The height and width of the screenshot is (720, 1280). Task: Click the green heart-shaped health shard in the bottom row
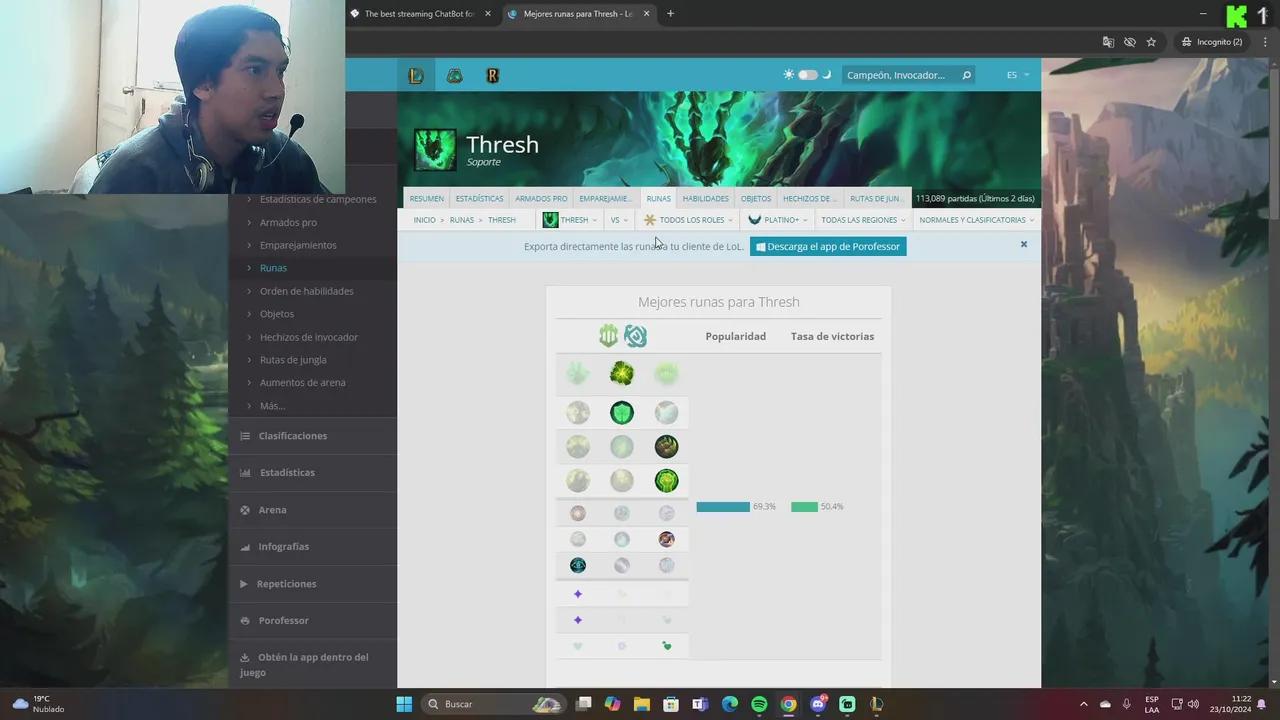[x=667, y=646]
